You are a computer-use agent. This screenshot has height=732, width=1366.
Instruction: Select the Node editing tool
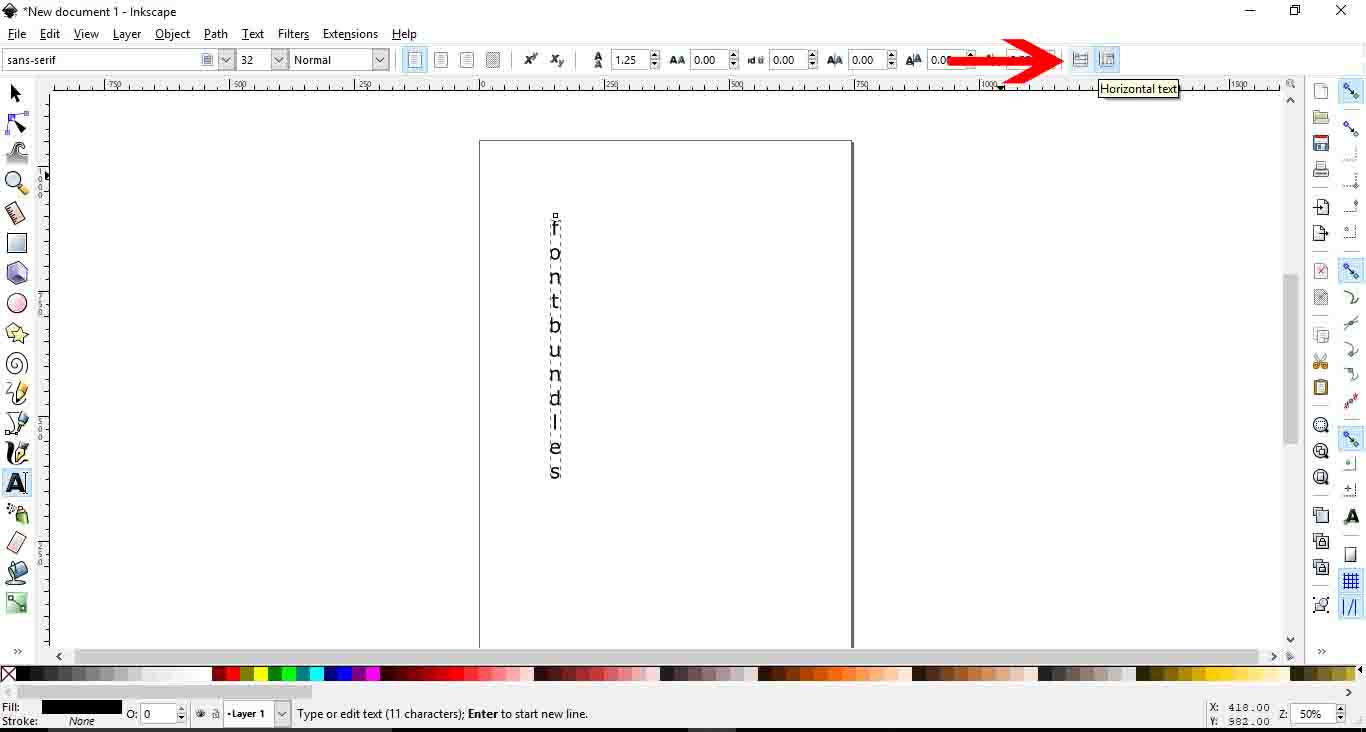[16, 122]
